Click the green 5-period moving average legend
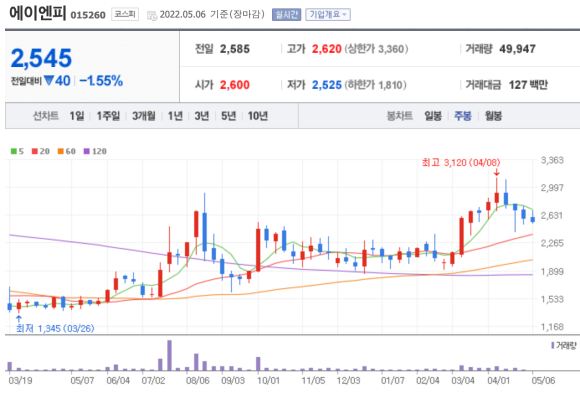The image size is (580, 393). click(x=17, y=151)
